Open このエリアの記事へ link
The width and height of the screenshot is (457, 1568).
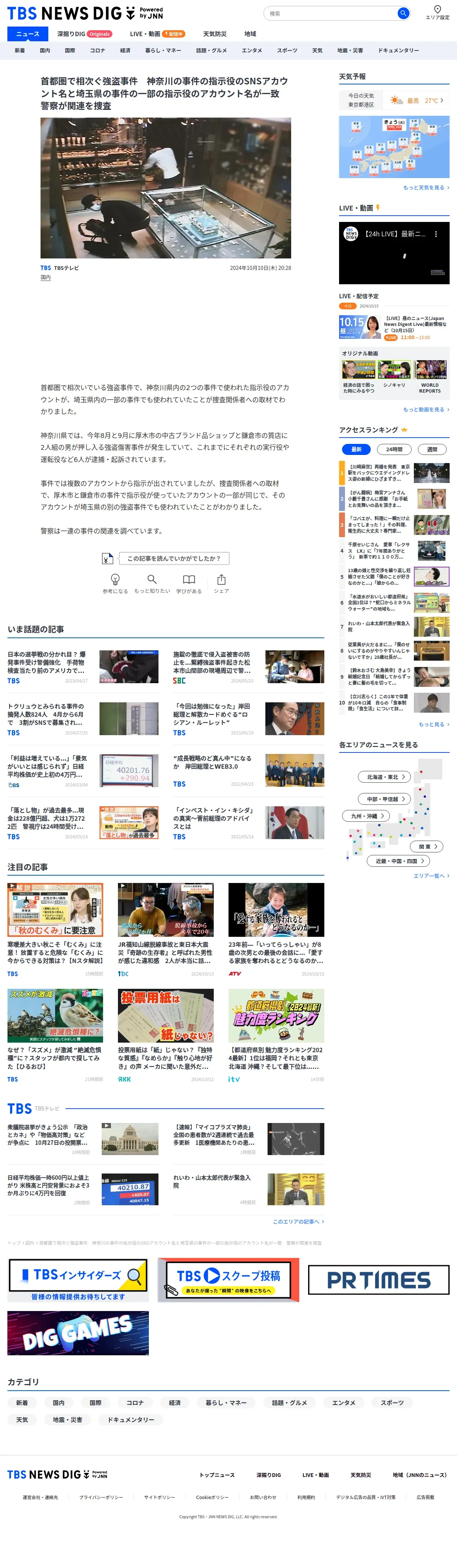298,1221
